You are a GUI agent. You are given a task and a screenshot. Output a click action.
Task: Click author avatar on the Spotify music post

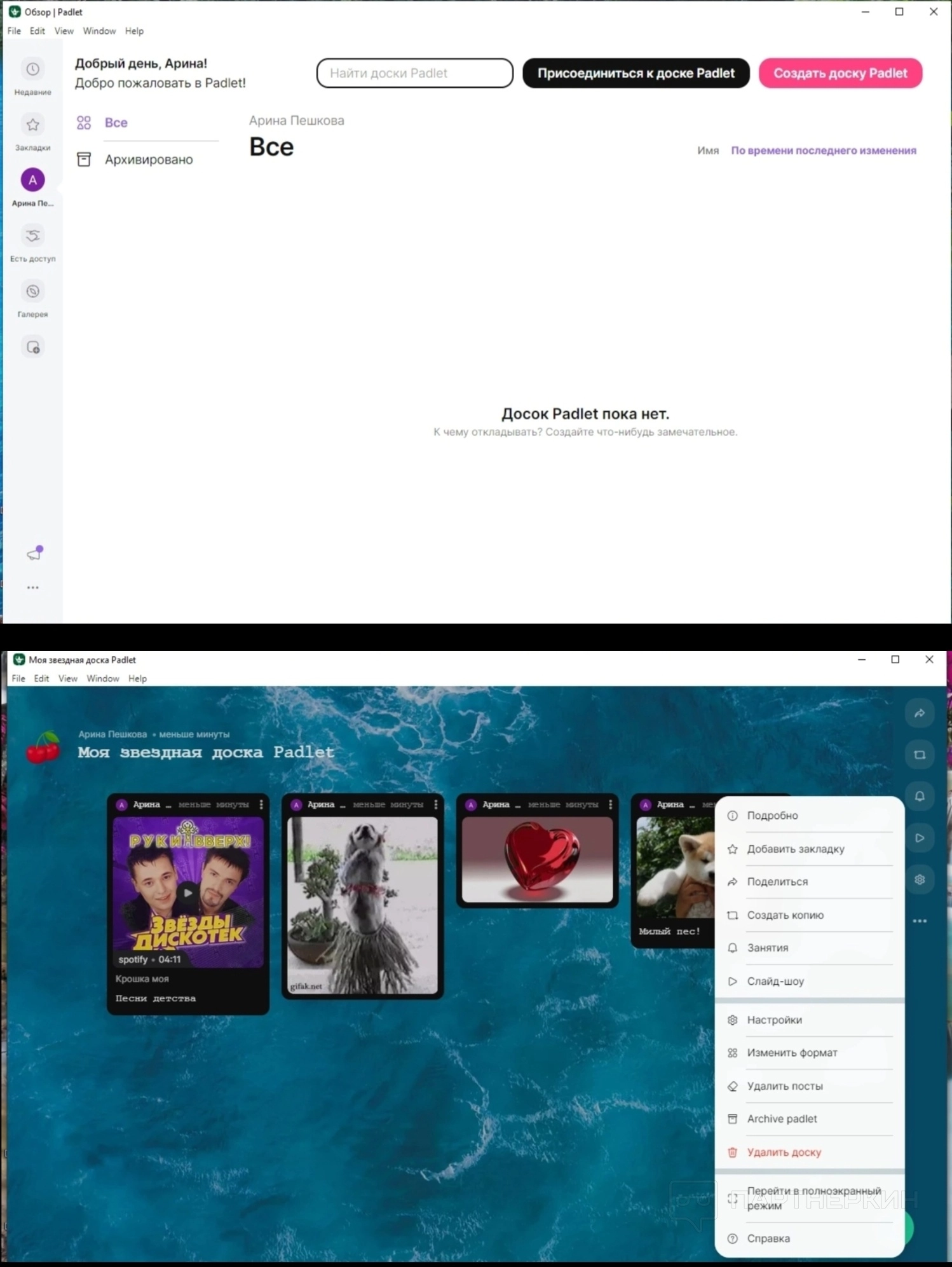coord(122,805)
